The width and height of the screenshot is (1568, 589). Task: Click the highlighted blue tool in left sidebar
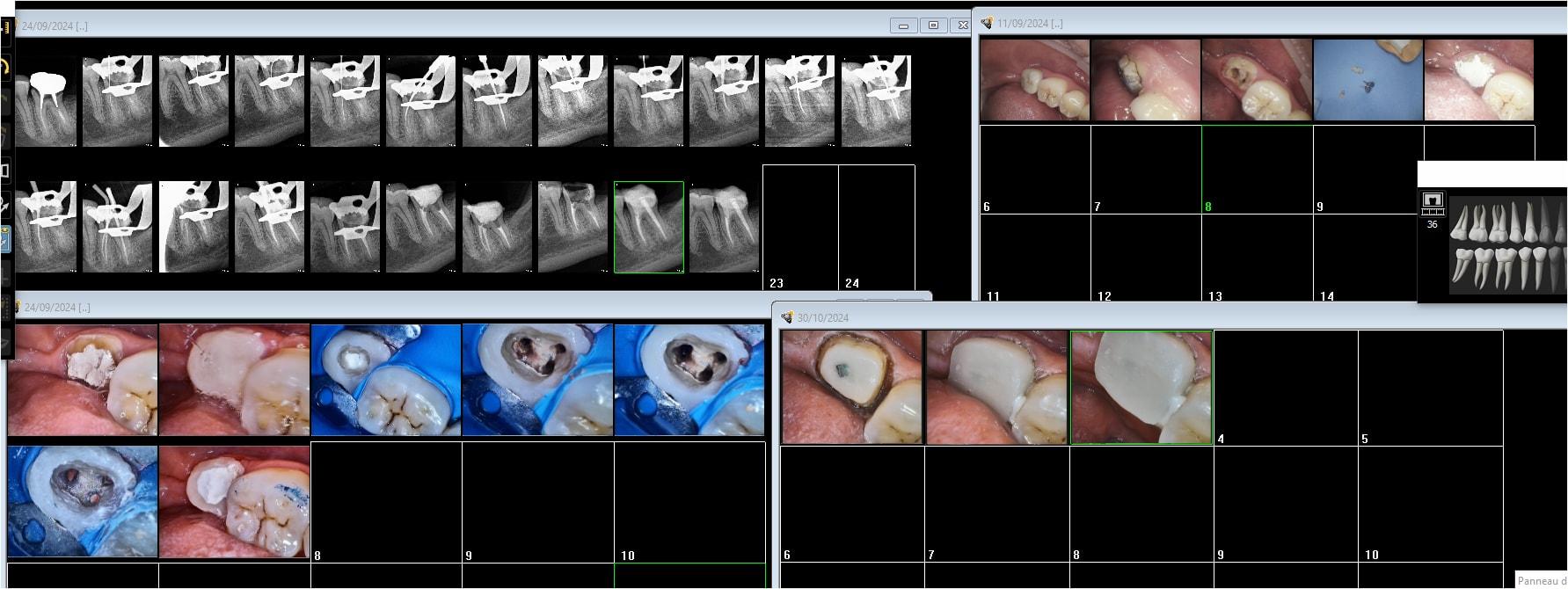click(x=5, y=239)
